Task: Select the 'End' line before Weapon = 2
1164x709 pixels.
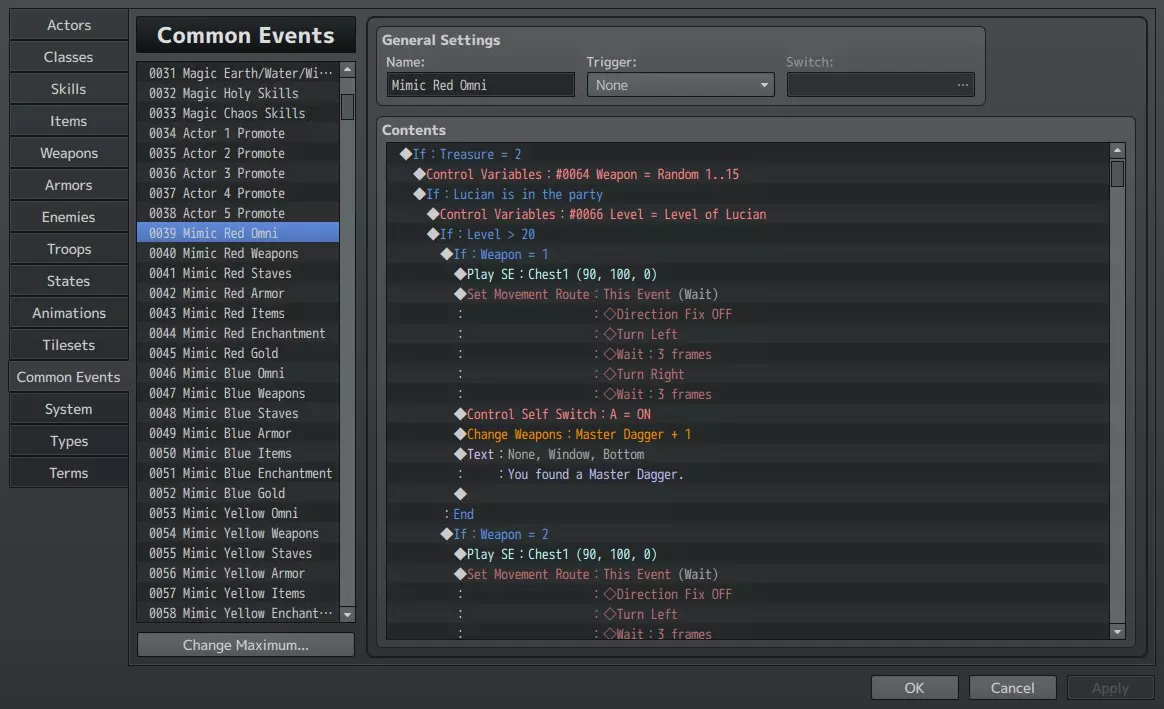Action: pyautogui.click(x=748, y=514)
